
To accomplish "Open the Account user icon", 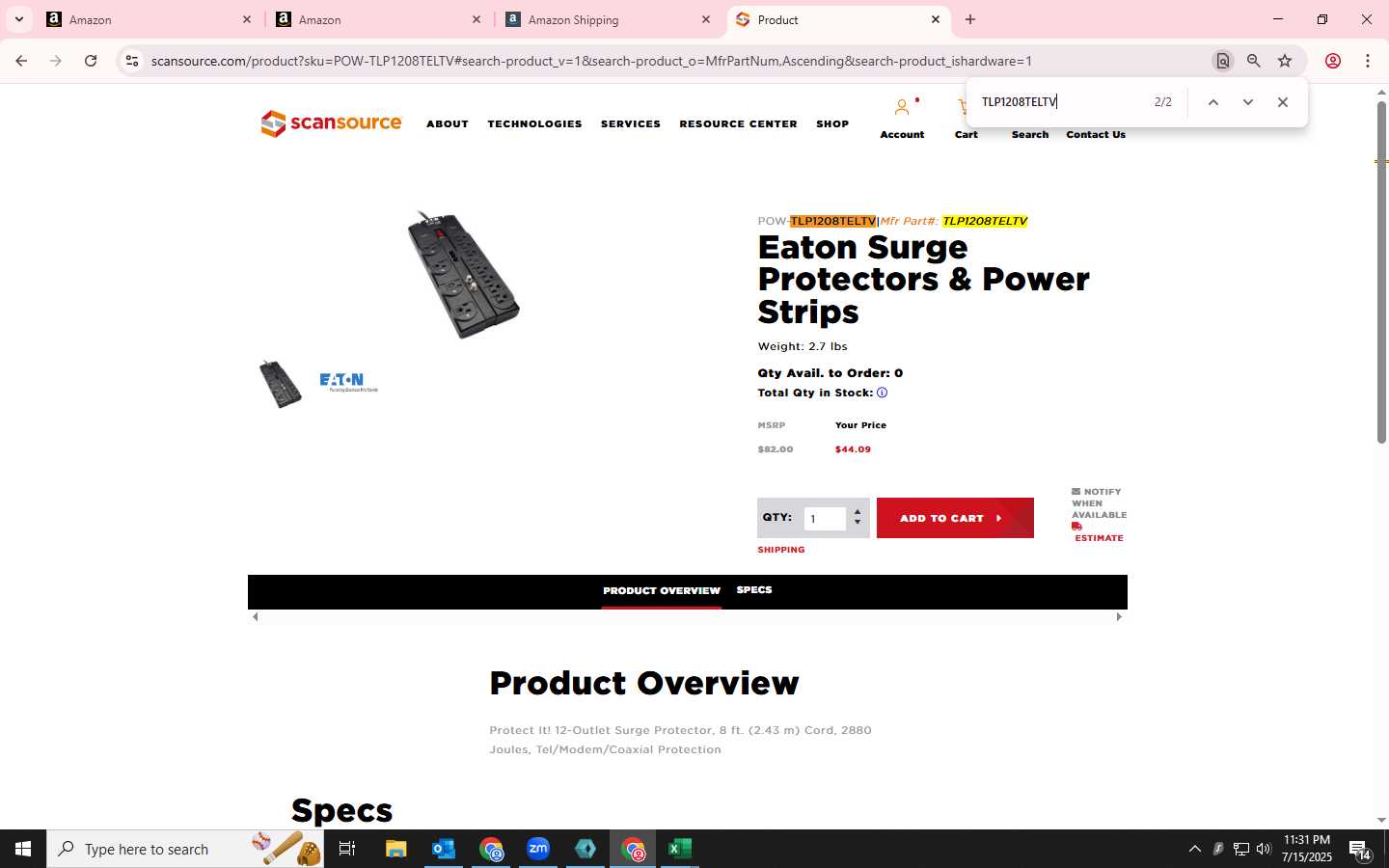I will pyautogui.click(x=902, y=107).
